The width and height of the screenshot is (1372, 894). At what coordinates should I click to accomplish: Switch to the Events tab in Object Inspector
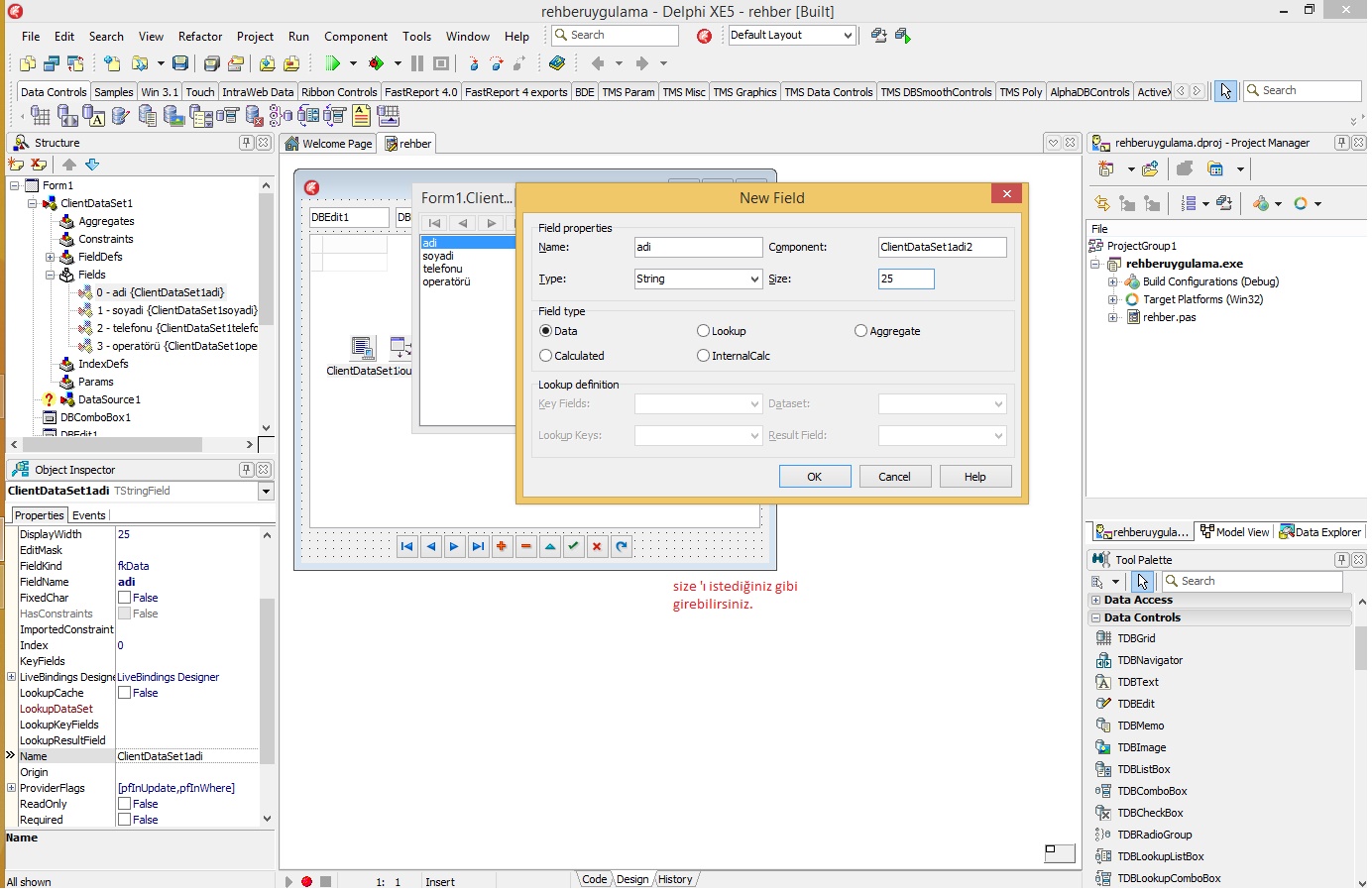(x=88, y=515)
